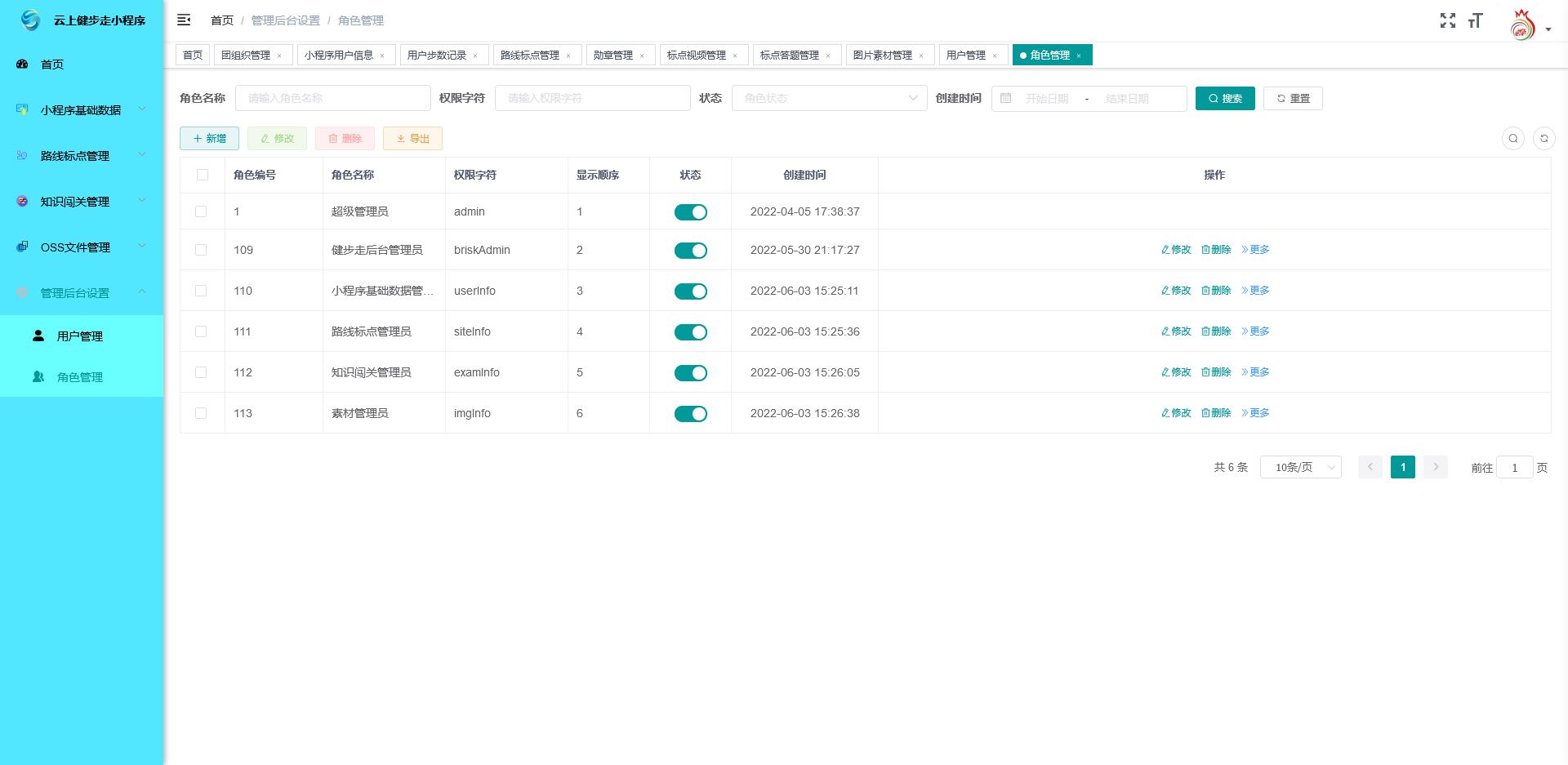Collapse the sidebar with the hamburger icon
Viewport: 1568px width, 765px height.
(184, 20)
